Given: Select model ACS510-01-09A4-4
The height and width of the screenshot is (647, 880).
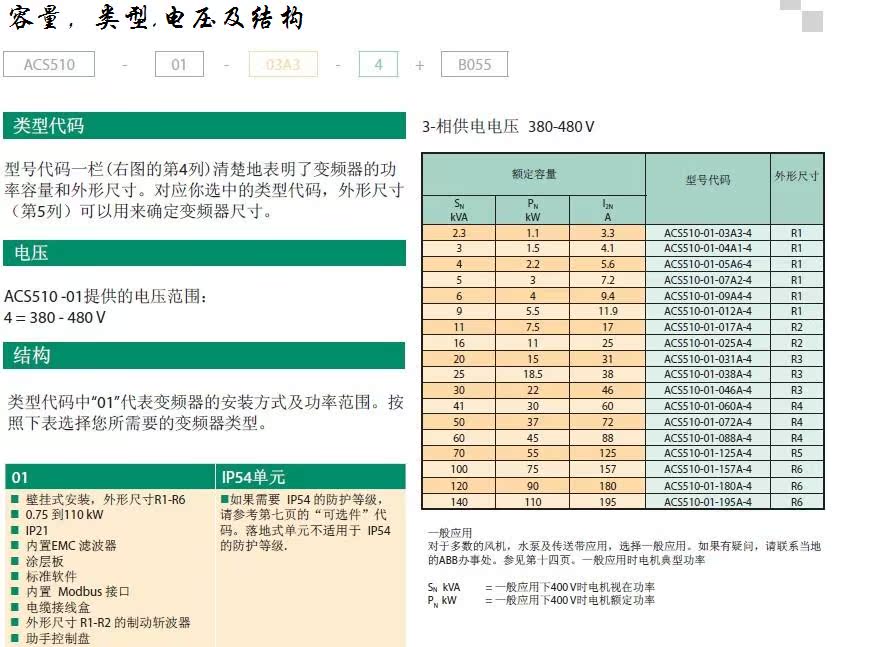Looking at the screenshot, I should click(x=708, y=296).
